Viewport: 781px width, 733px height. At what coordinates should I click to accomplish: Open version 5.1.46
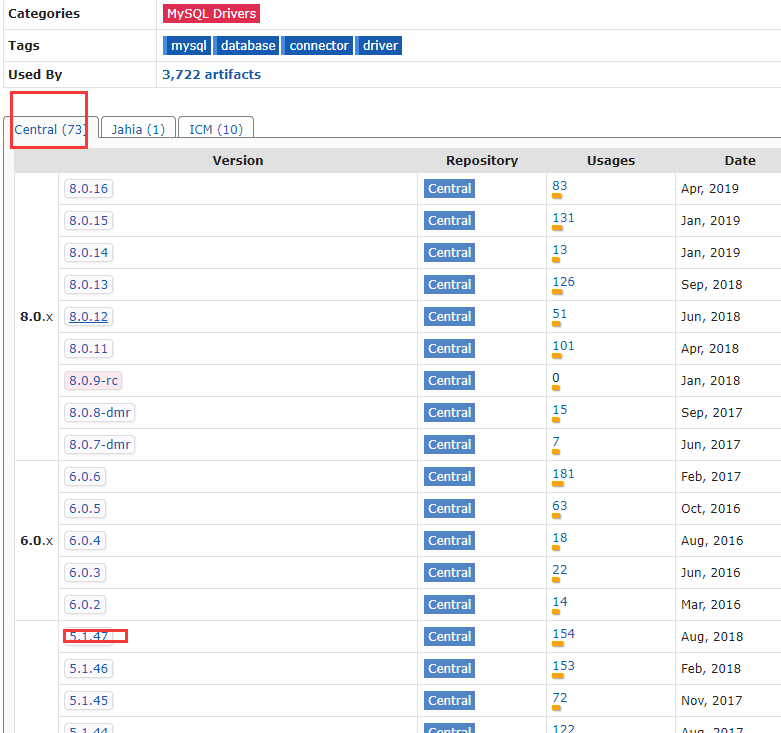88,668
